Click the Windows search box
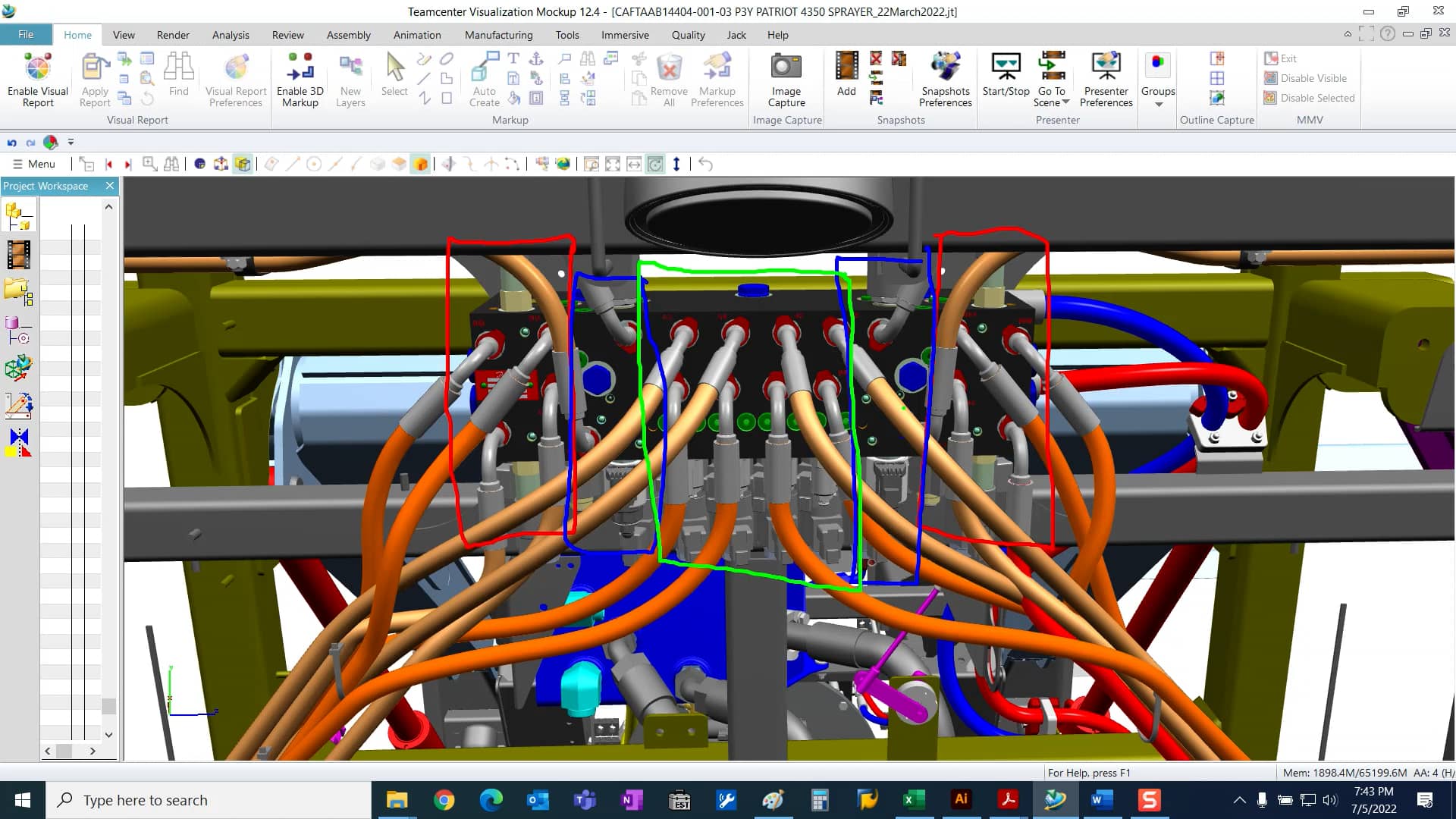The image size is (1456, 819). coord(209,799)
